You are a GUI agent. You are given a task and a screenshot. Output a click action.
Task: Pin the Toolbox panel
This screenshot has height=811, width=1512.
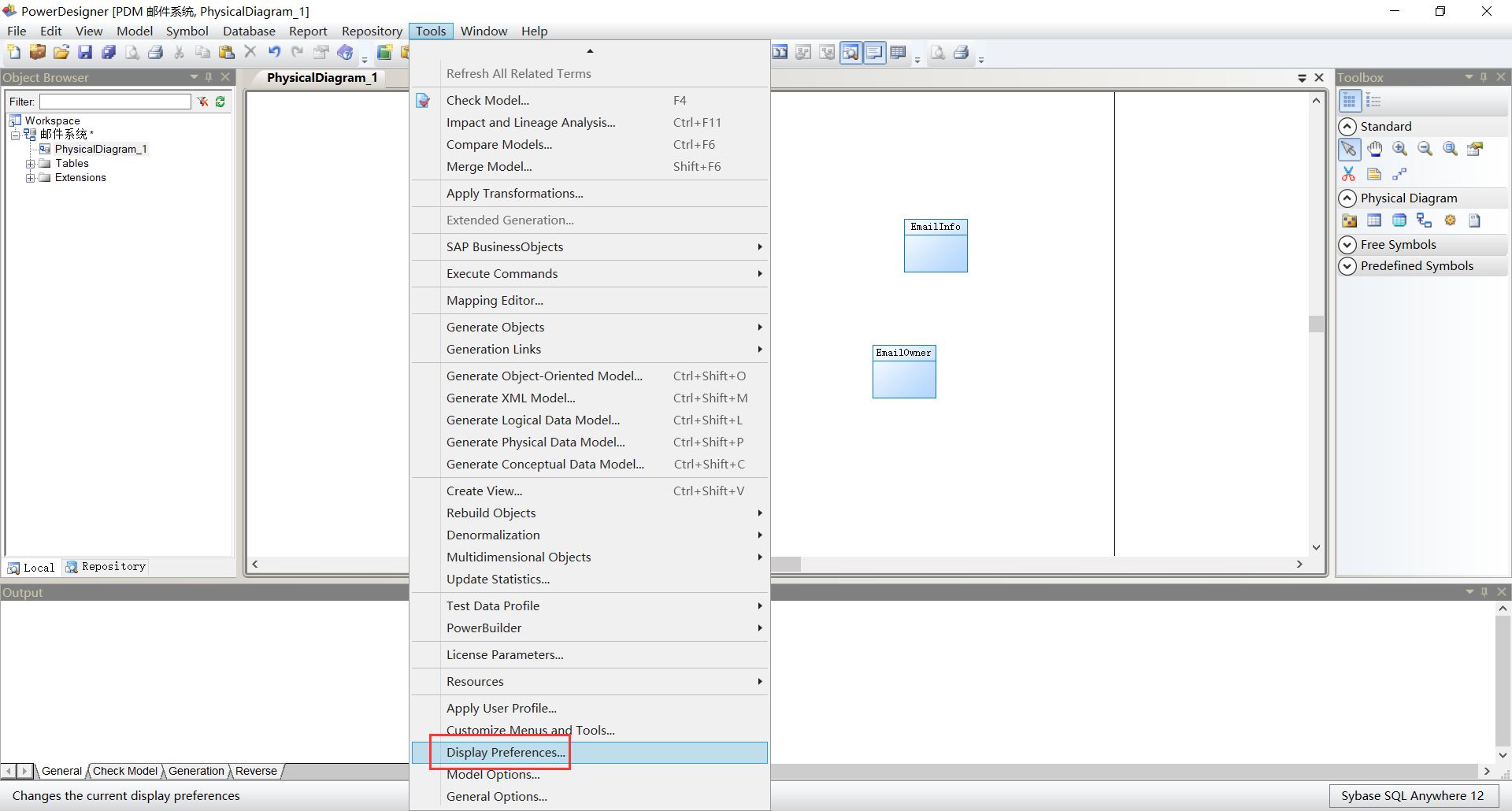pyautogui.click(x=1484, y=77)
